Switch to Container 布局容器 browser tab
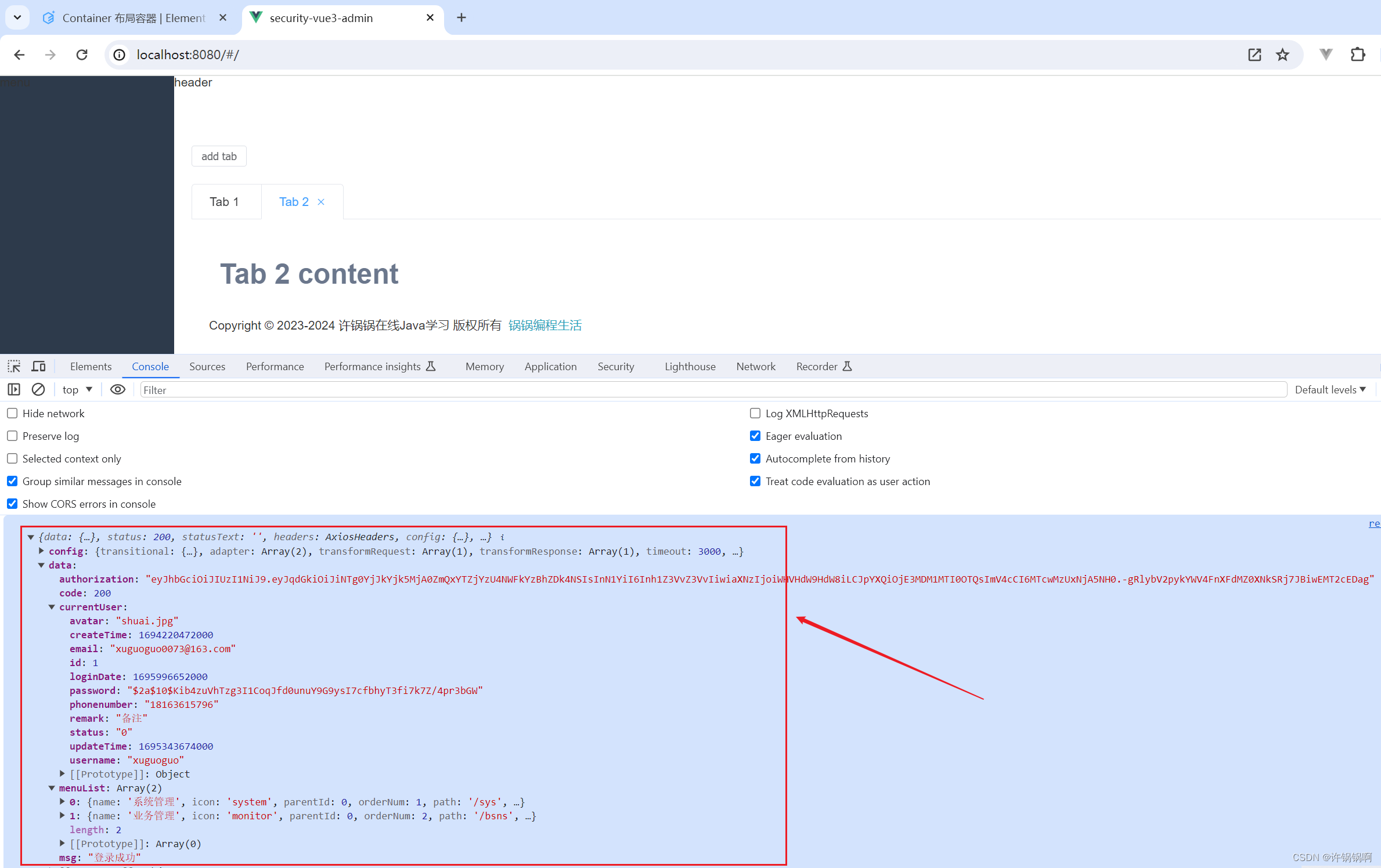Image resolution: width=1381 pixels, height=868 pixels. (x=134, y=17)
